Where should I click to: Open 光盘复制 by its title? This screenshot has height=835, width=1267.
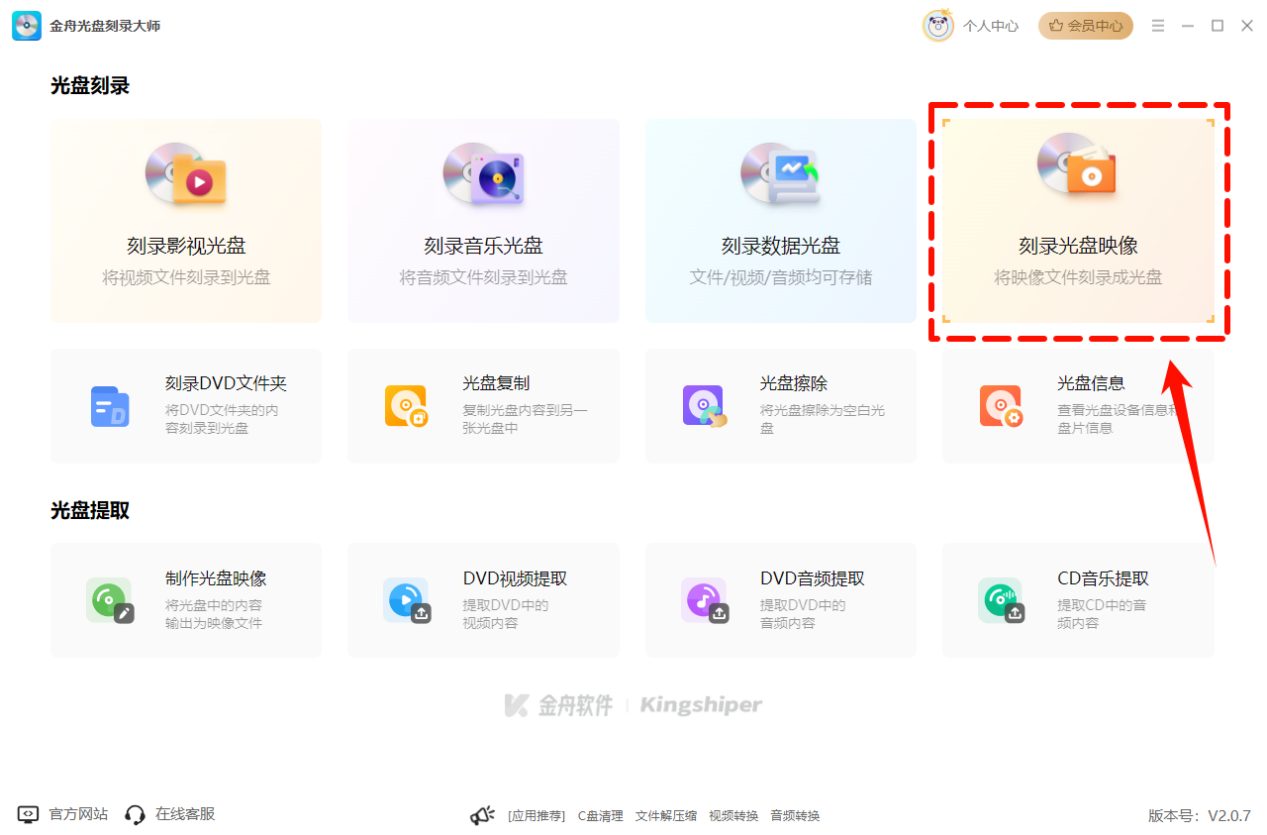[x=496, y=383]
